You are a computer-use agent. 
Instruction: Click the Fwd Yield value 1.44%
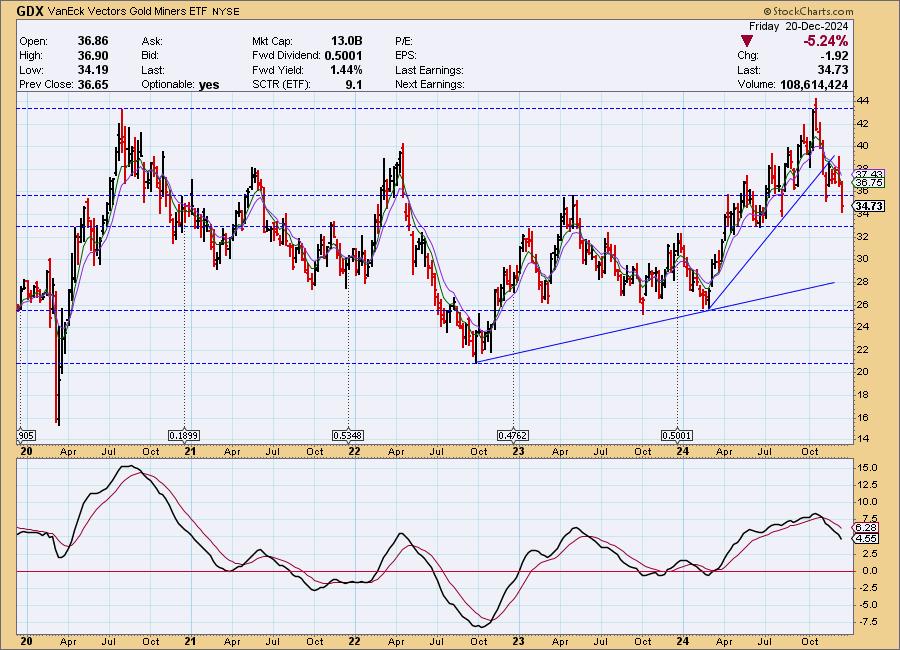click(x=346, y=69)
